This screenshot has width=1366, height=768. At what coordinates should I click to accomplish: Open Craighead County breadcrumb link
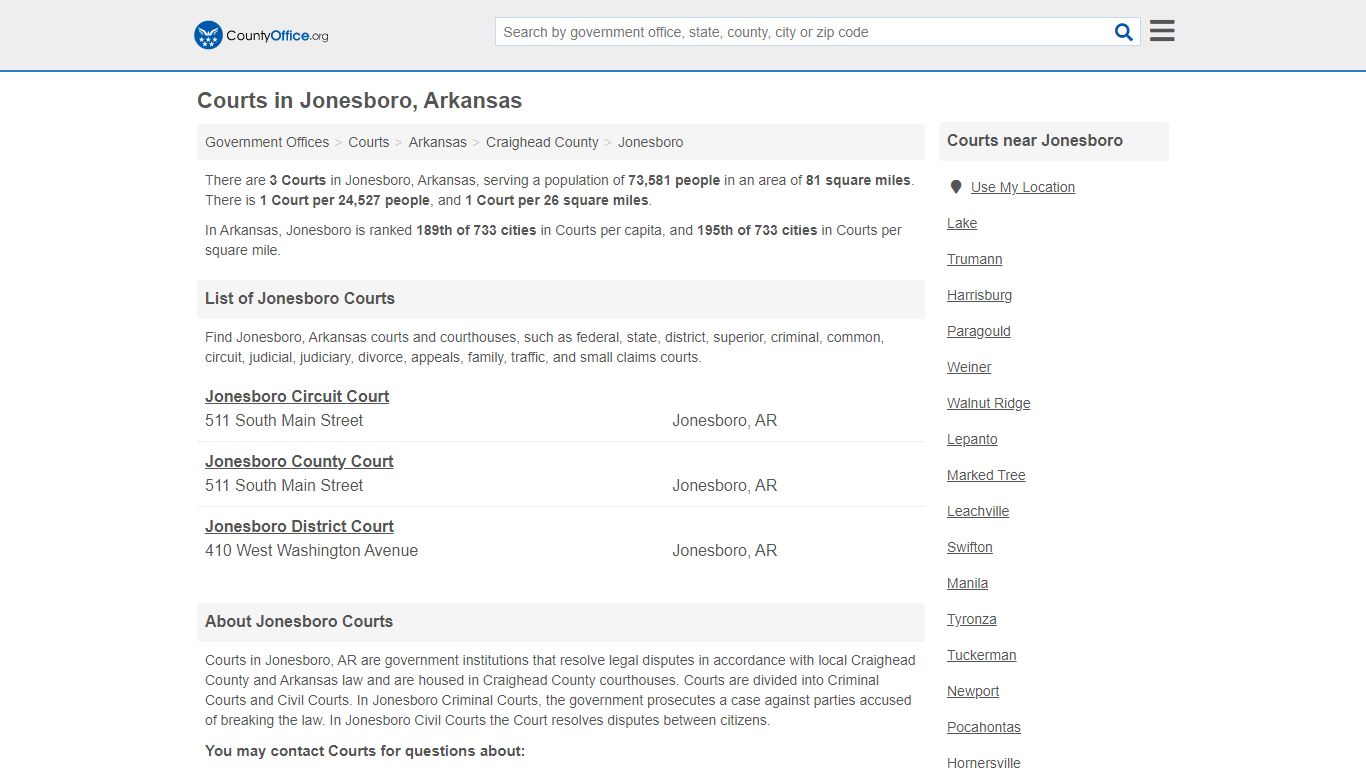(542, 142)
